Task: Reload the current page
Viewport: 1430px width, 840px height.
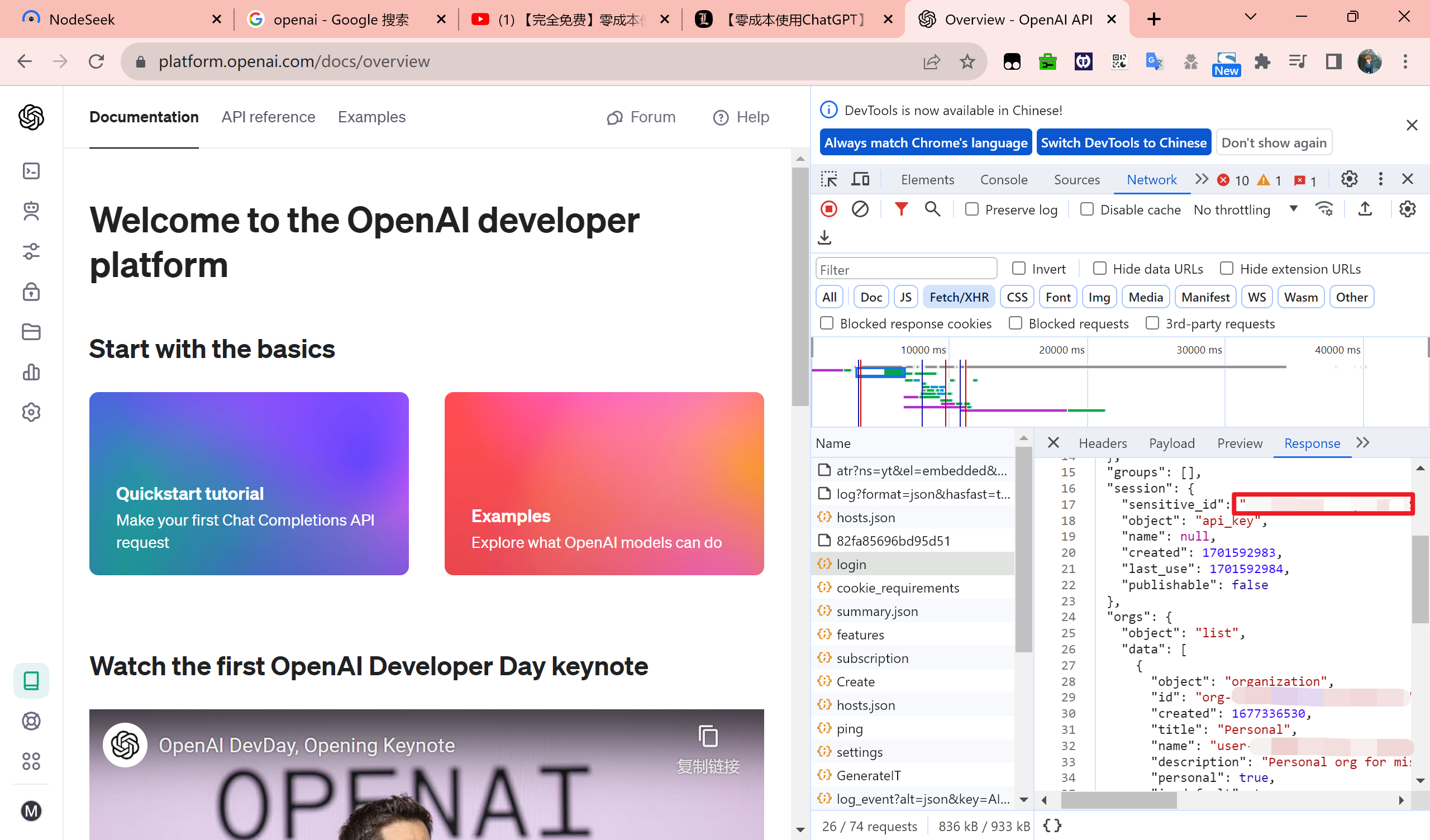Action: click(x=97, y=61)
